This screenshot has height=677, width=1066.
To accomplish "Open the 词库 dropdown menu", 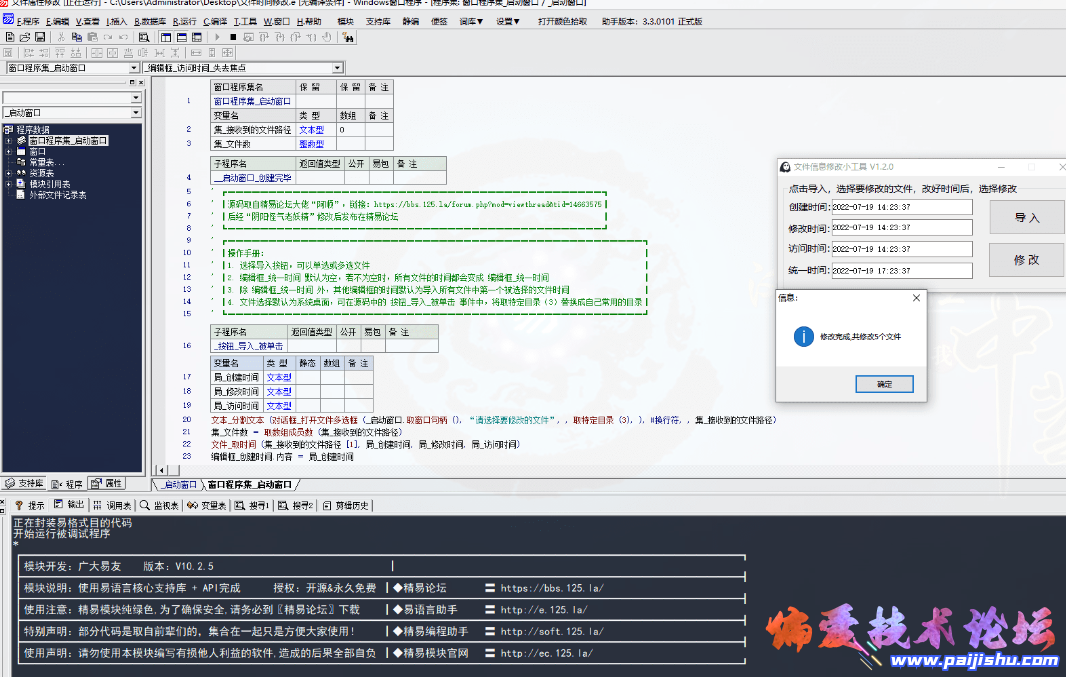I will 471,21.
